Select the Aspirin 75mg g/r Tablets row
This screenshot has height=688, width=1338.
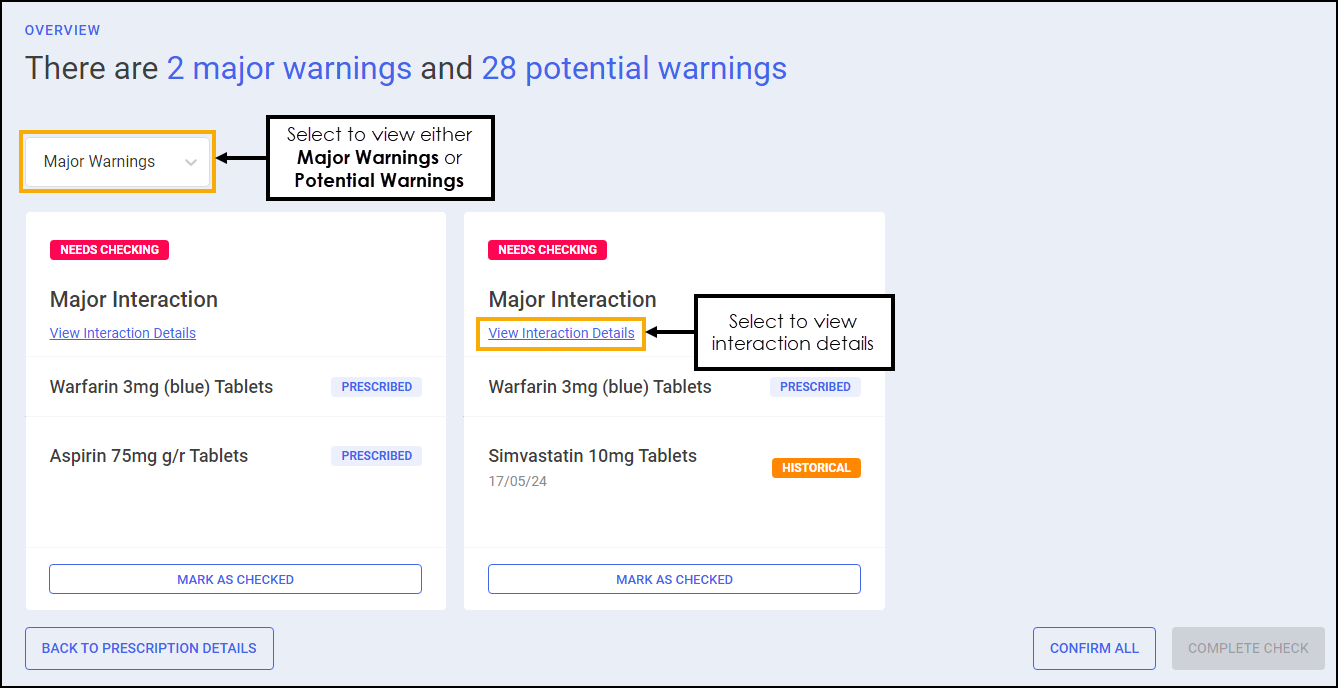[149, 456]
